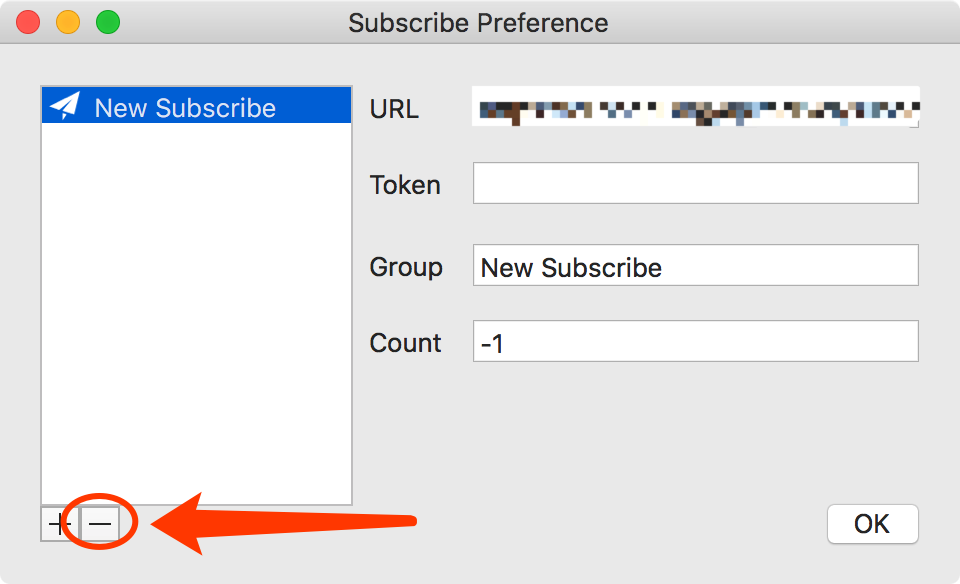Click the Token label
Screen dimensions: 960x584
tap(405, 185)
